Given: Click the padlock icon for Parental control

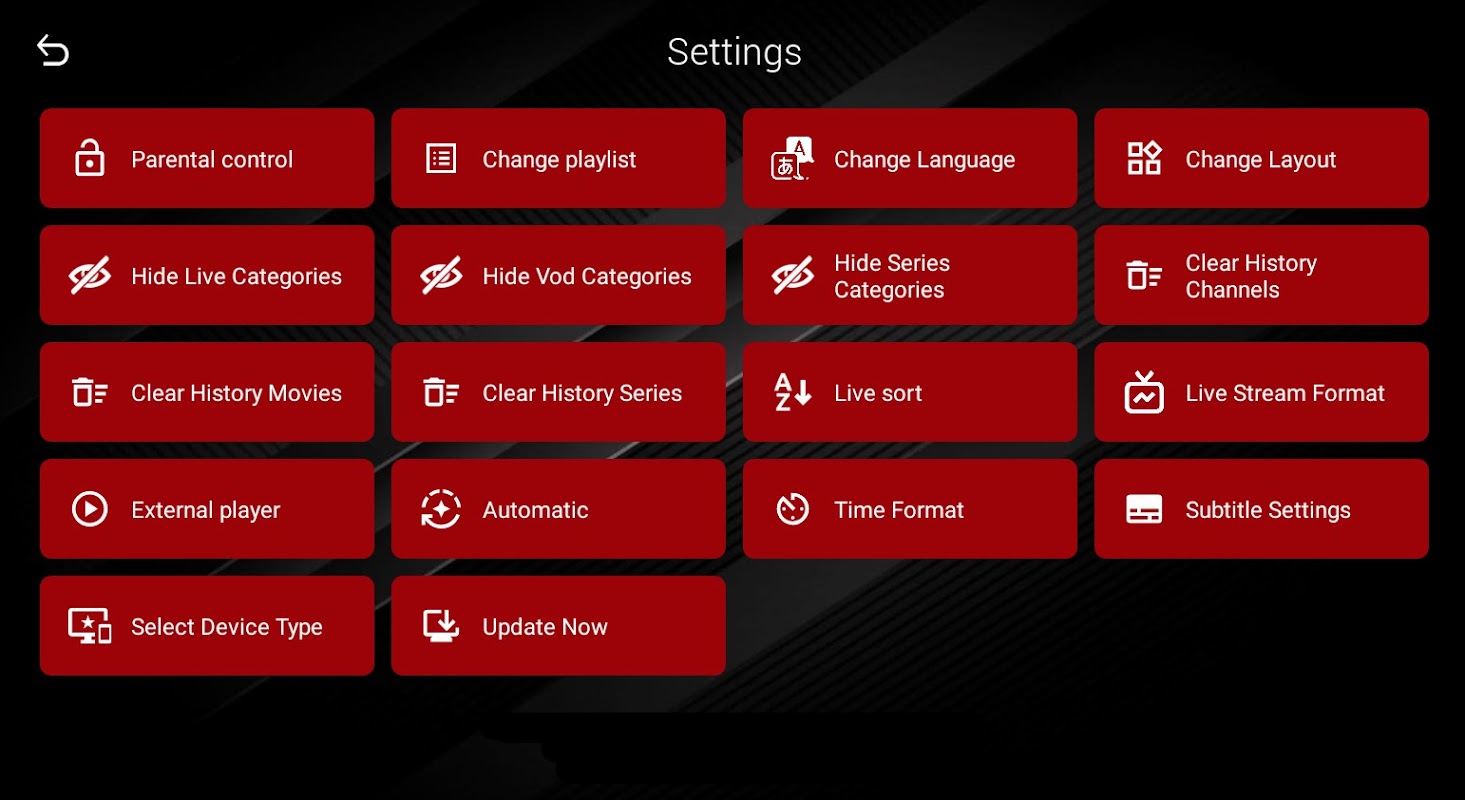Looking at the screenshot, I should (90, 158).
